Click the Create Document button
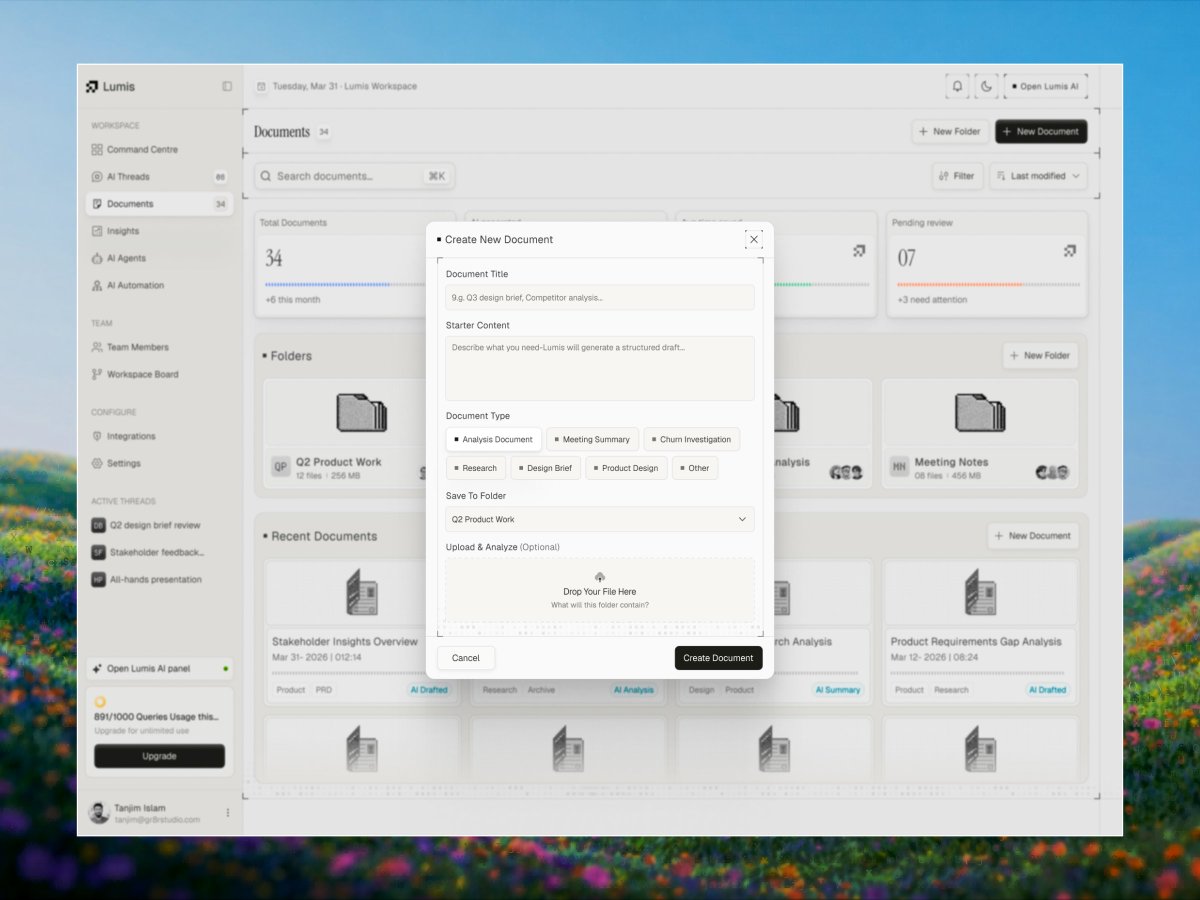The width and height of the screenshot is (1200, 900). point(718,658)
